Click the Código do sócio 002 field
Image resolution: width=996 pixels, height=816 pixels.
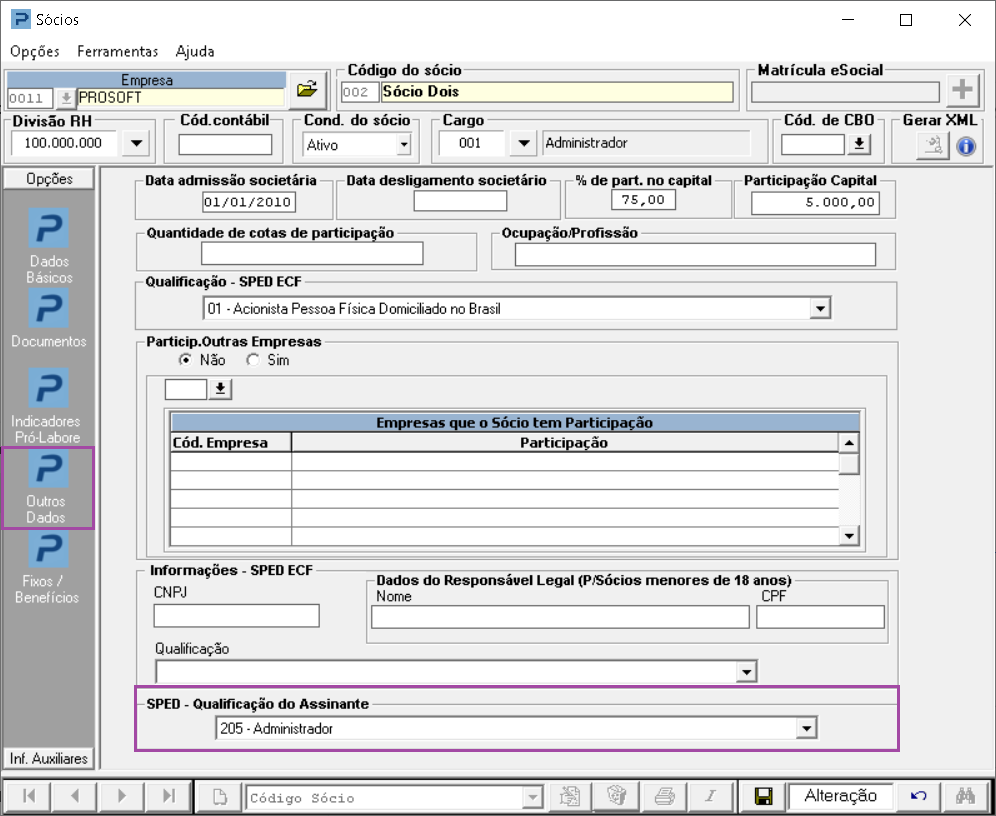(x=360, y=92)
